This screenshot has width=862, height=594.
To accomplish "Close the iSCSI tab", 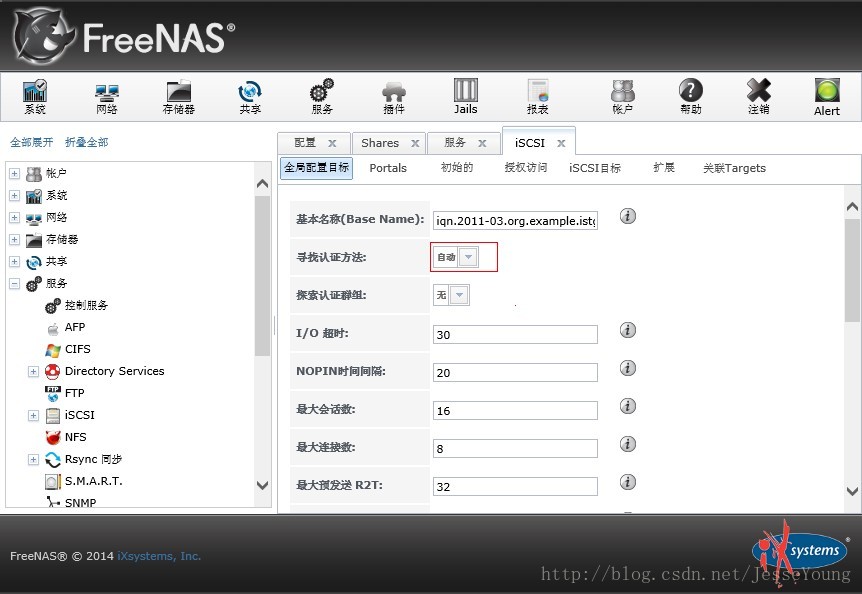I will point(561,143).
